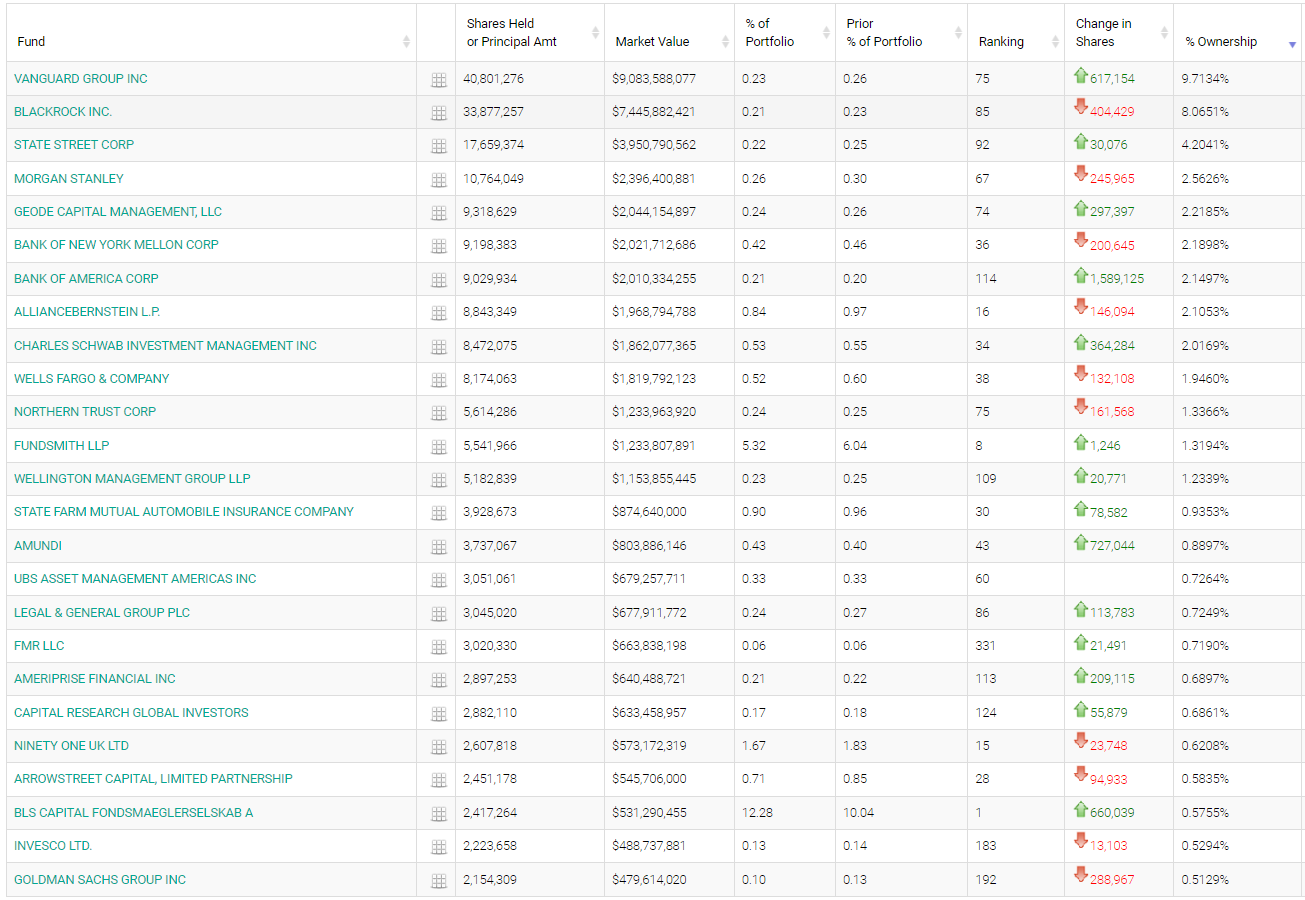Sort by Prior % of Portfolio column
The width and height of the screenshot is (1305, 900).
pyautogui.click(x=901, y=33)
